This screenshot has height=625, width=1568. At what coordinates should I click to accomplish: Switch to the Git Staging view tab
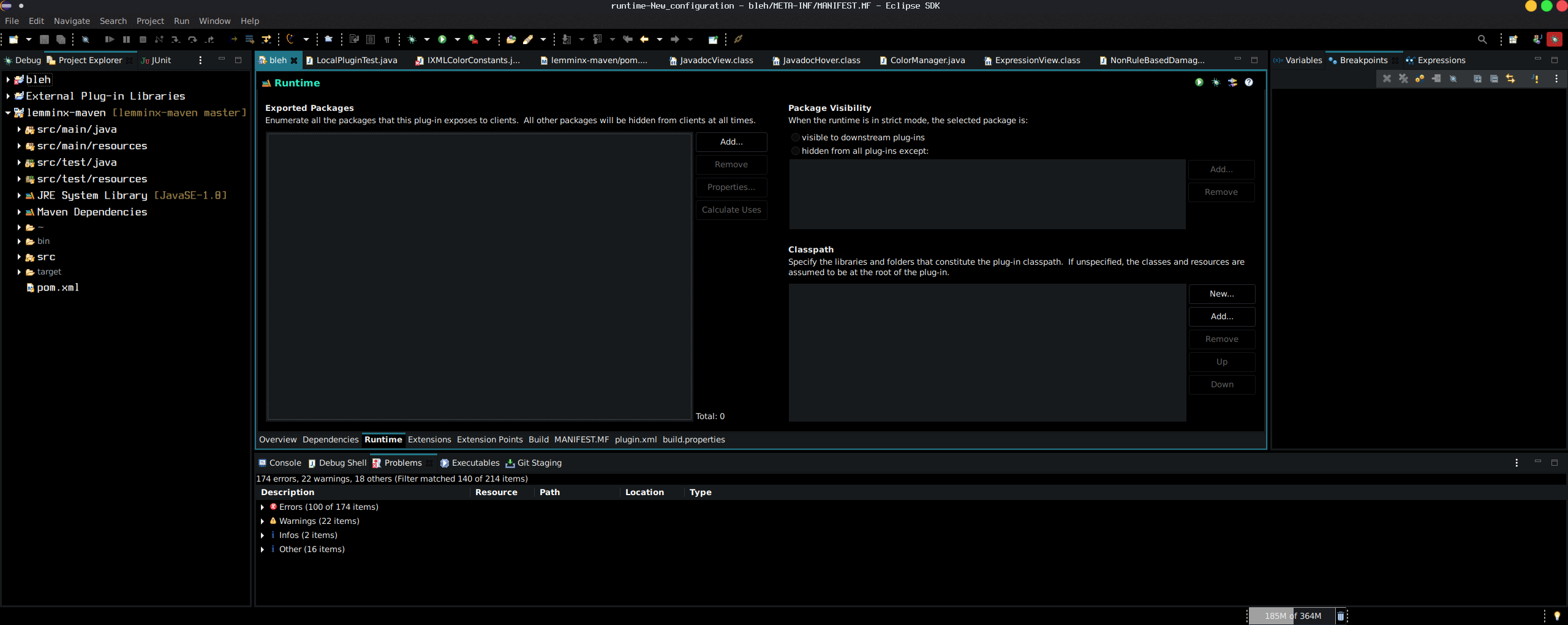click(533, 463)
